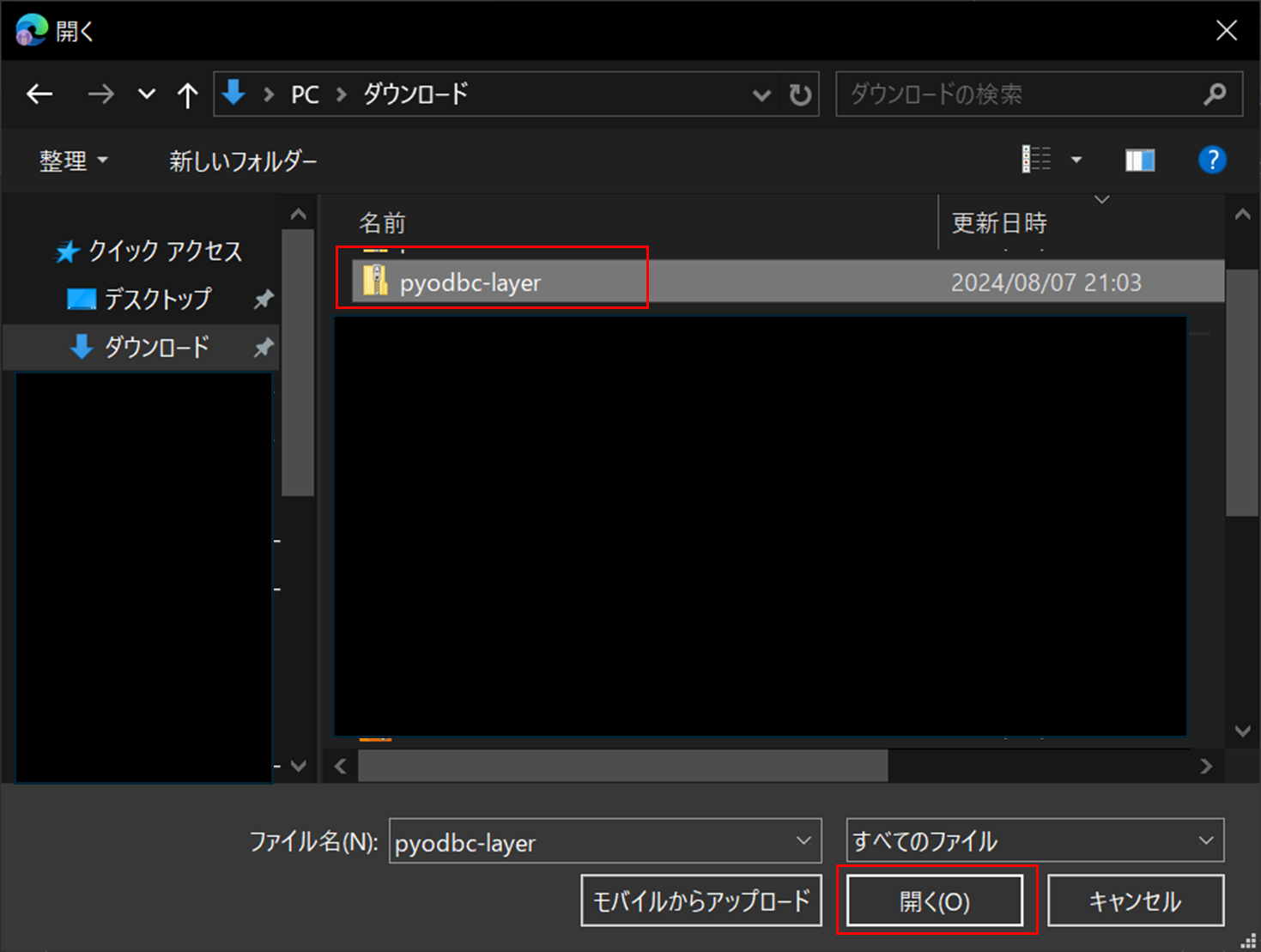The image size is (1261, 952).
Task: Open the 整理 menu
Action: (x=73, y=161)
